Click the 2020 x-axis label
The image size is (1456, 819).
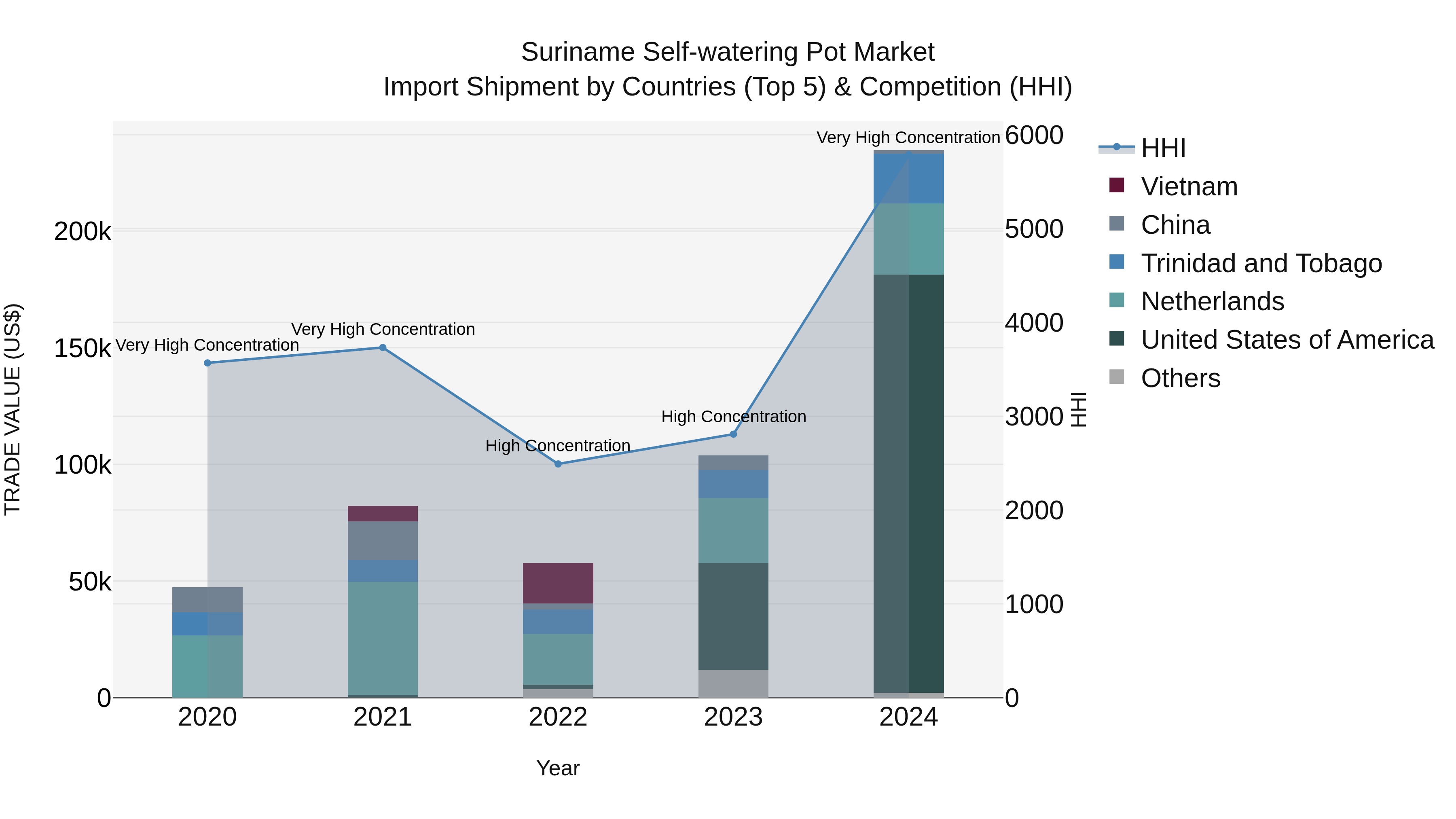(x=207, y=717)
